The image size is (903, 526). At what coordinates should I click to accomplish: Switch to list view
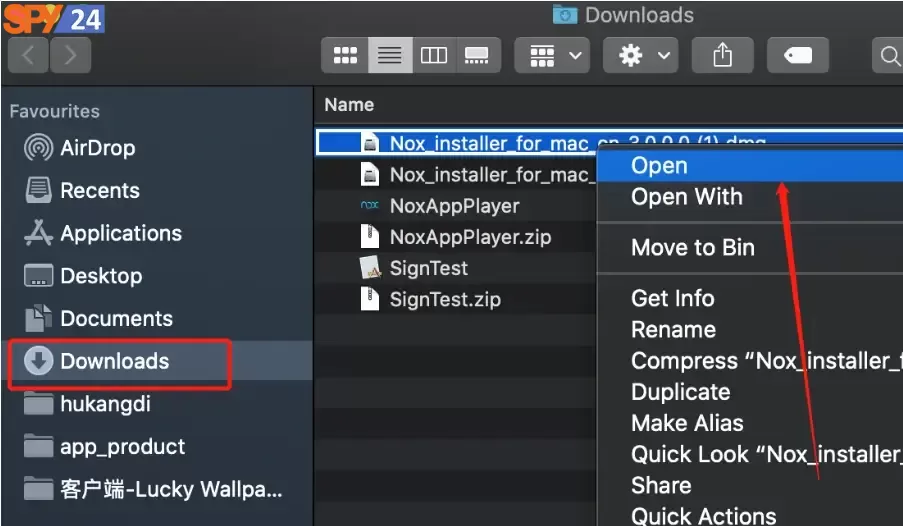click(390, 55)
